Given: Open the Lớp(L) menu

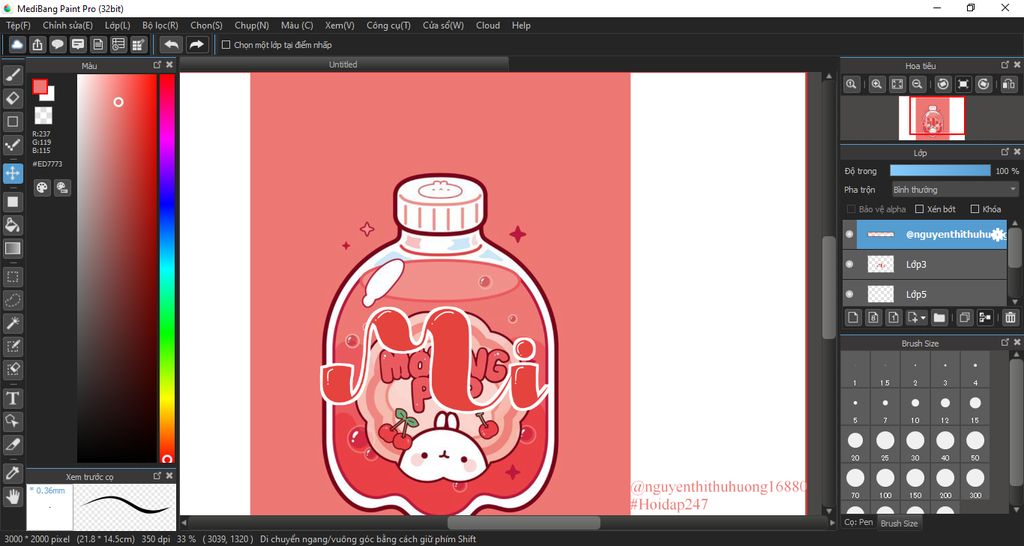Looking at the screenshot, I should [x=118, y=25].
